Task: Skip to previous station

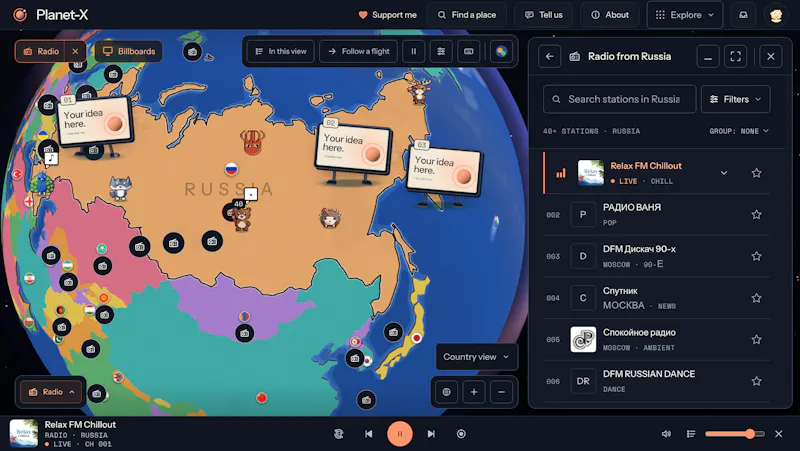Action: coord(368,434)
